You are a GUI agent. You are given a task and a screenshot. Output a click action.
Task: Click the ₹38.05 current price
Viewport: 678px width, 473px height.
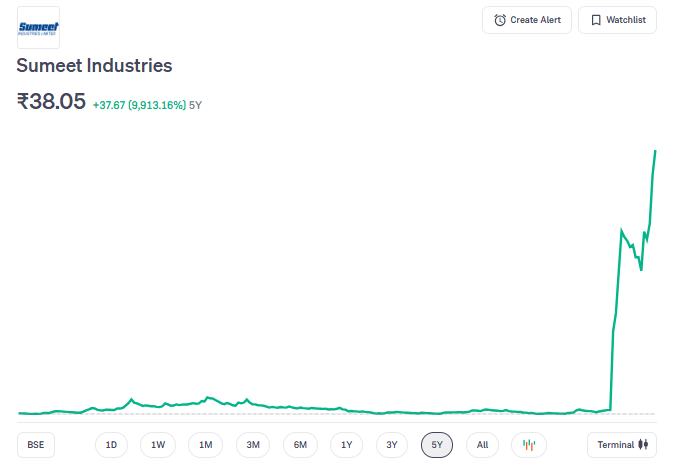pos(51,101)
